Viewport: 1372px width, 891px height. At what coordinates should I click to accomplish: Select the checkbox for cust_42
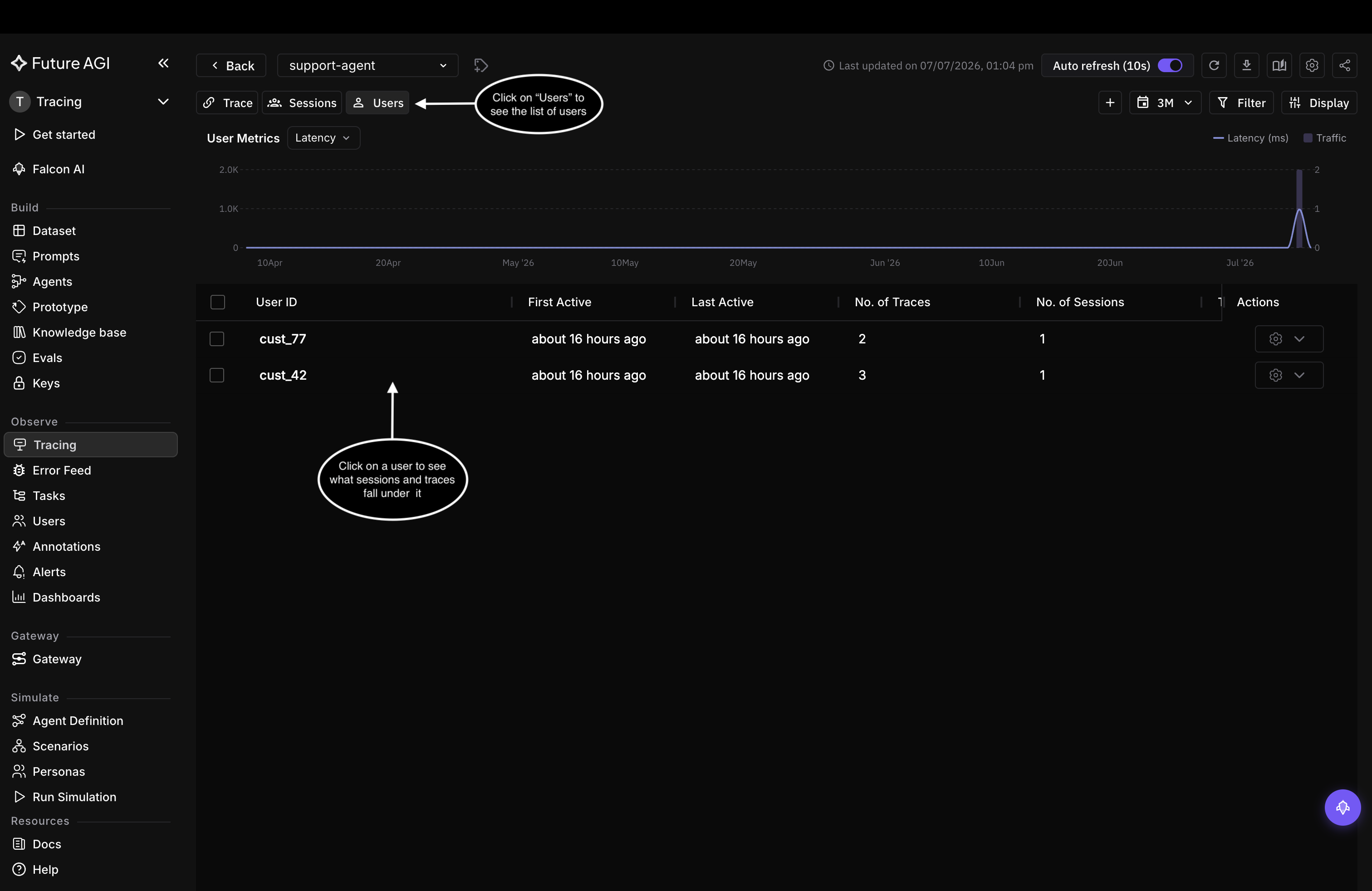click(x=217, y=375)
